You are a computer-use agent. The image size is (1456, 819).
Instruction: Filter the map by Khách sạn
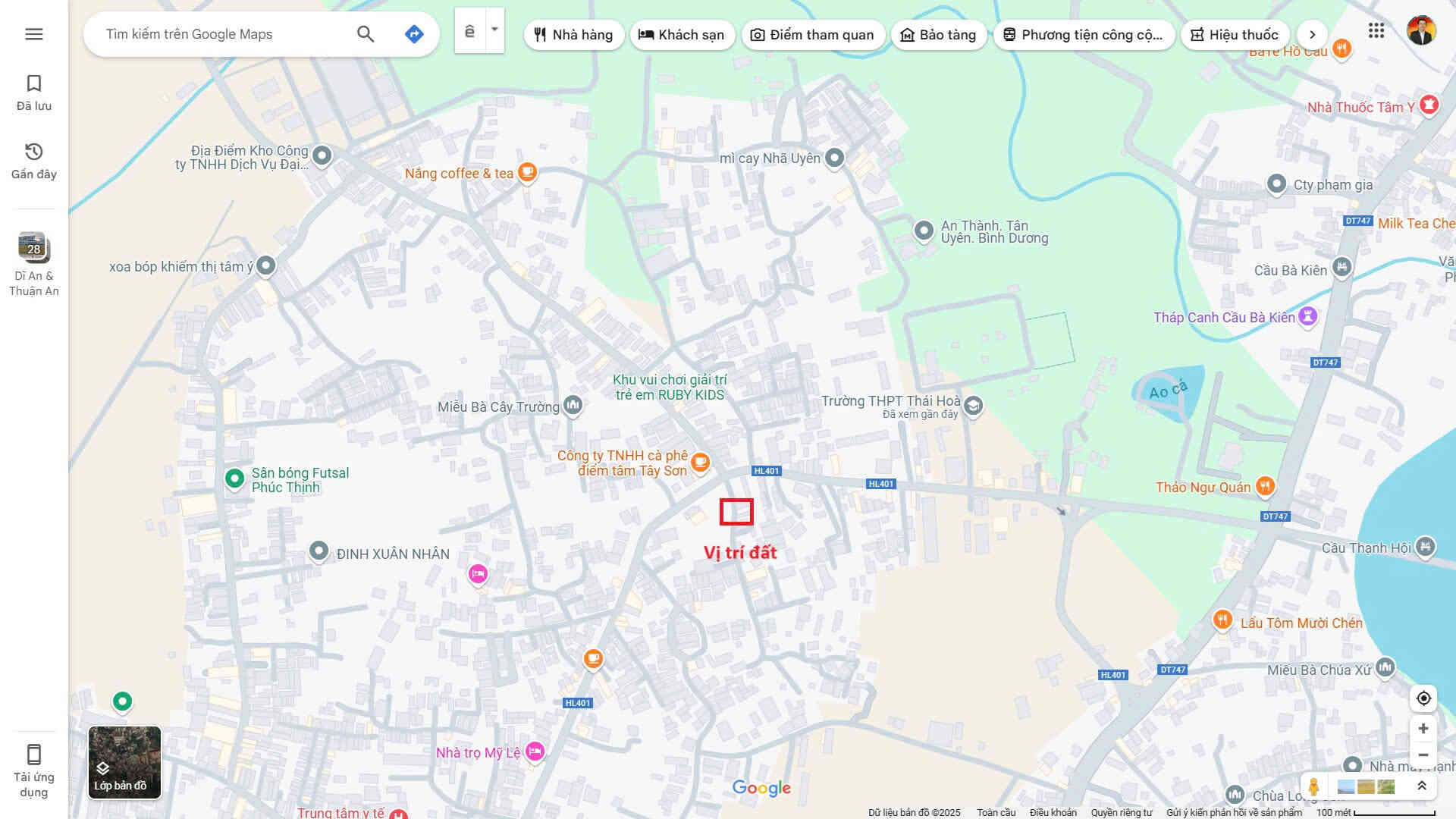(x=681, y=35)
